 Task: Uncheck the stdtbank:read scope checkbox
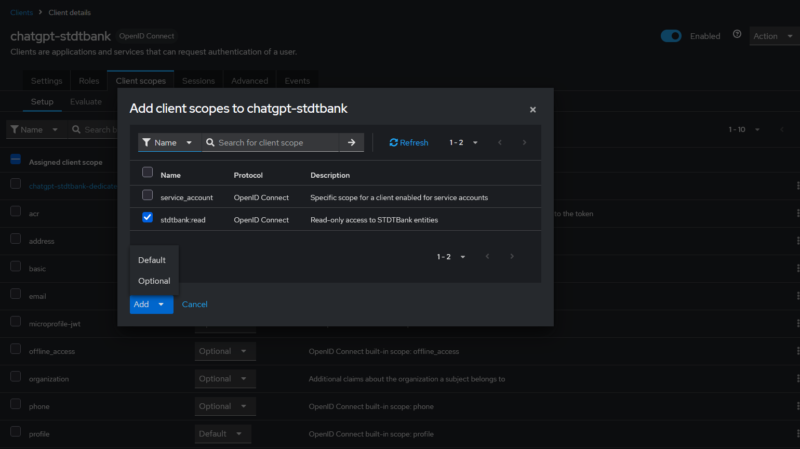[147, 217]
